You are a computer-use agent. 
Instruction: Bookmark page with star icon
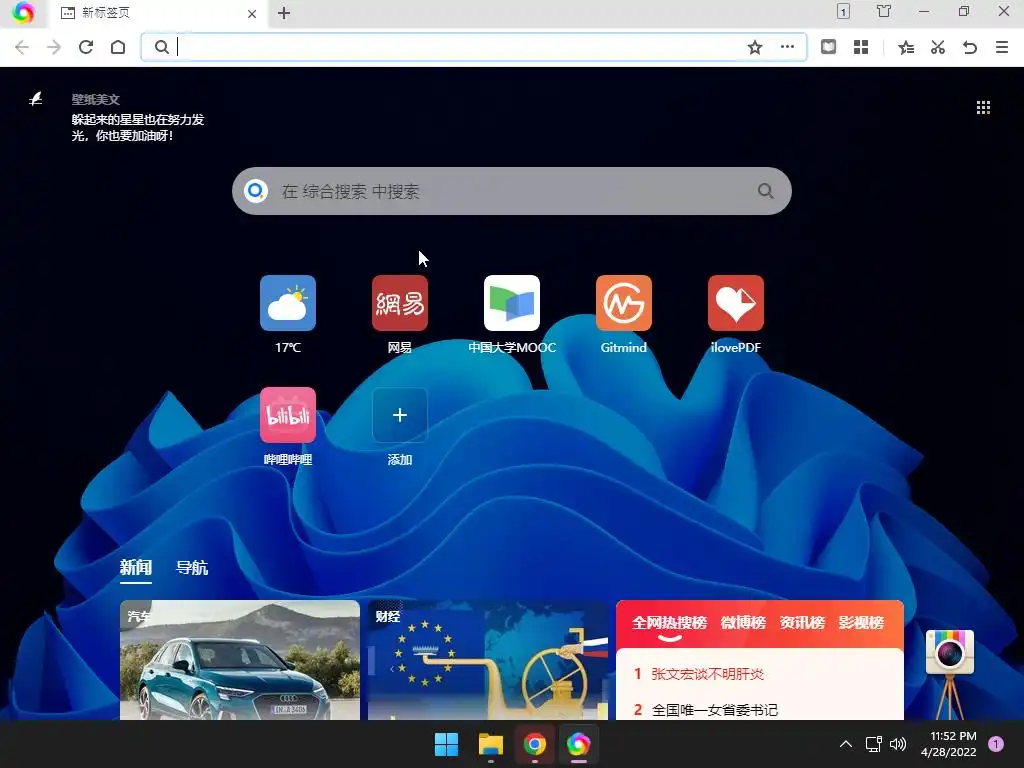[x=755, y=47]
